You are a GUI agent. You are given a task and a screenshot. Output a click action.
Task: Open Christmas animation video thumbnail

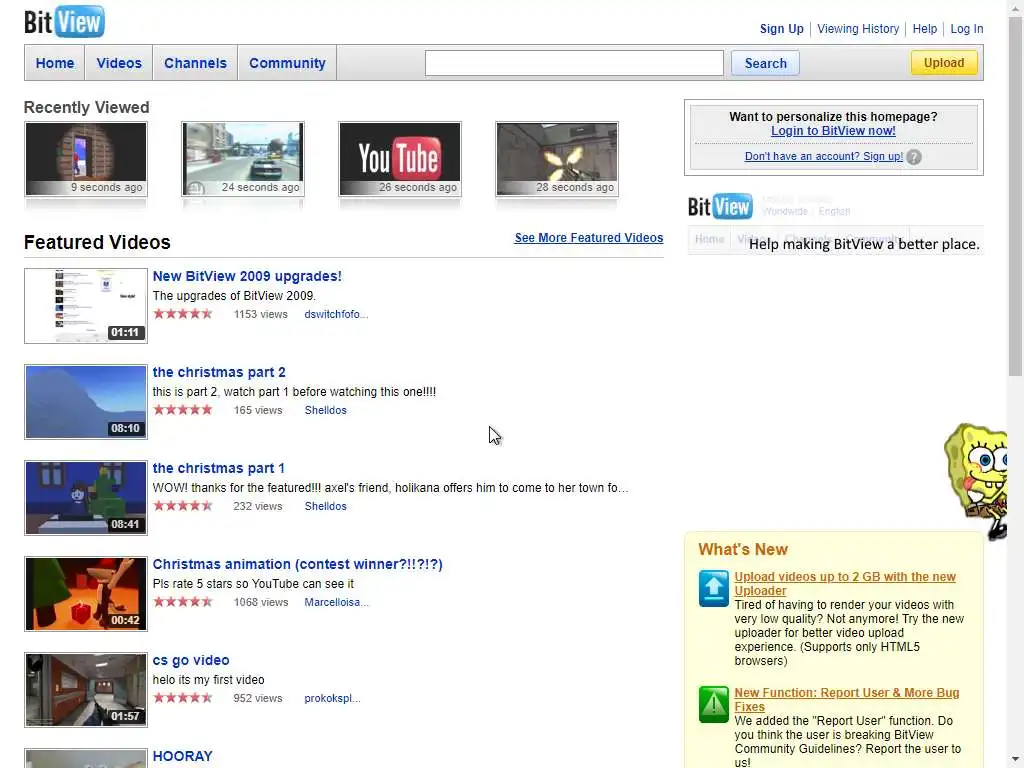[86, 594]
